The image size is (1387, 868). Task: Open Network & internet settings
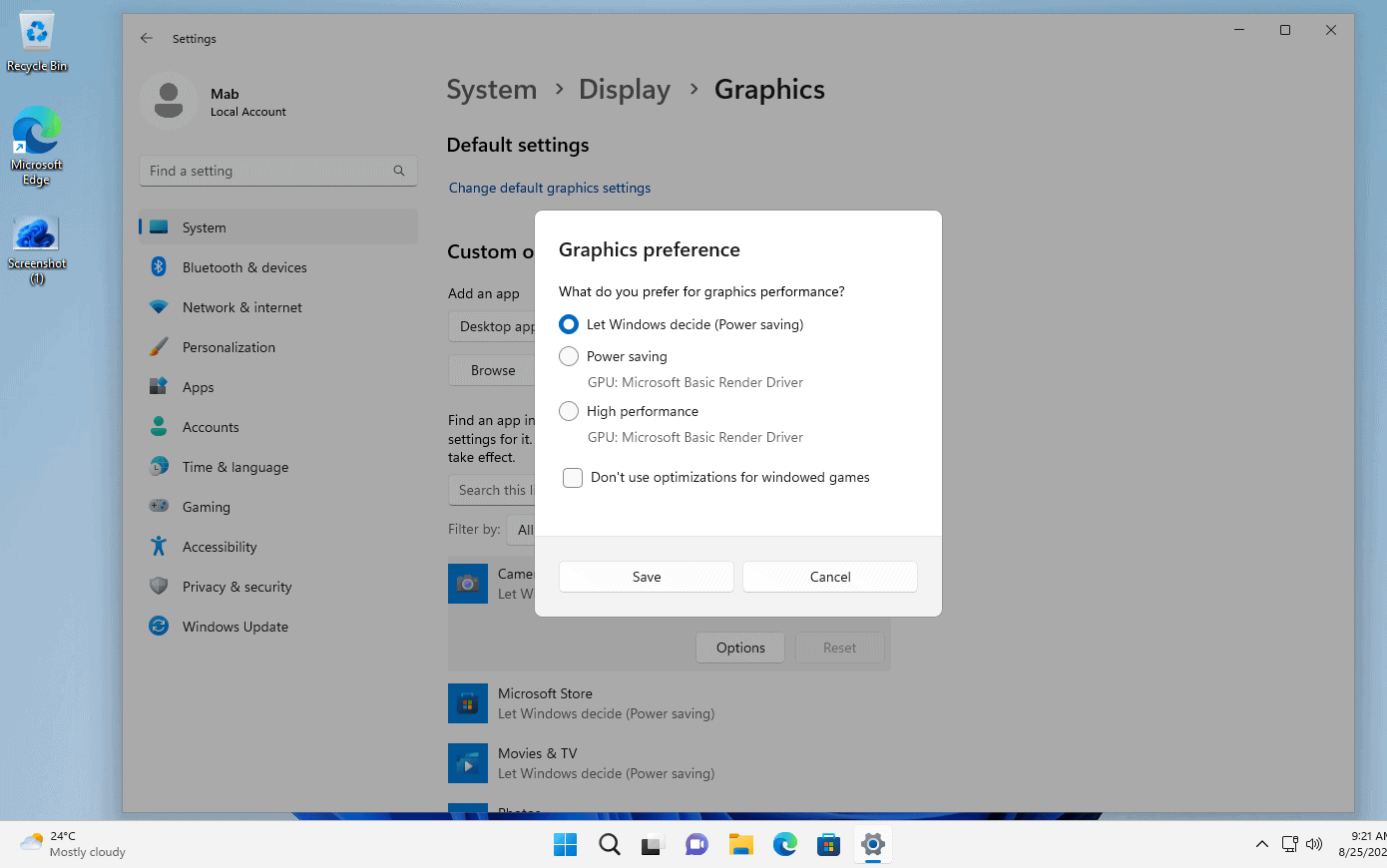[244, 306]
